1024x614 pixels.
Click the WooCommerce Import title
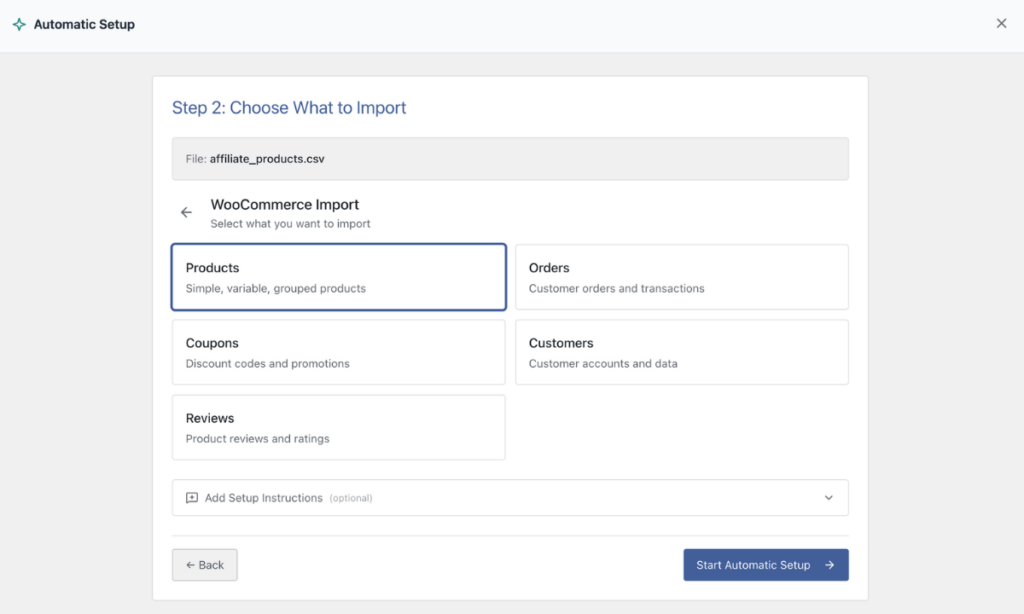285,204
